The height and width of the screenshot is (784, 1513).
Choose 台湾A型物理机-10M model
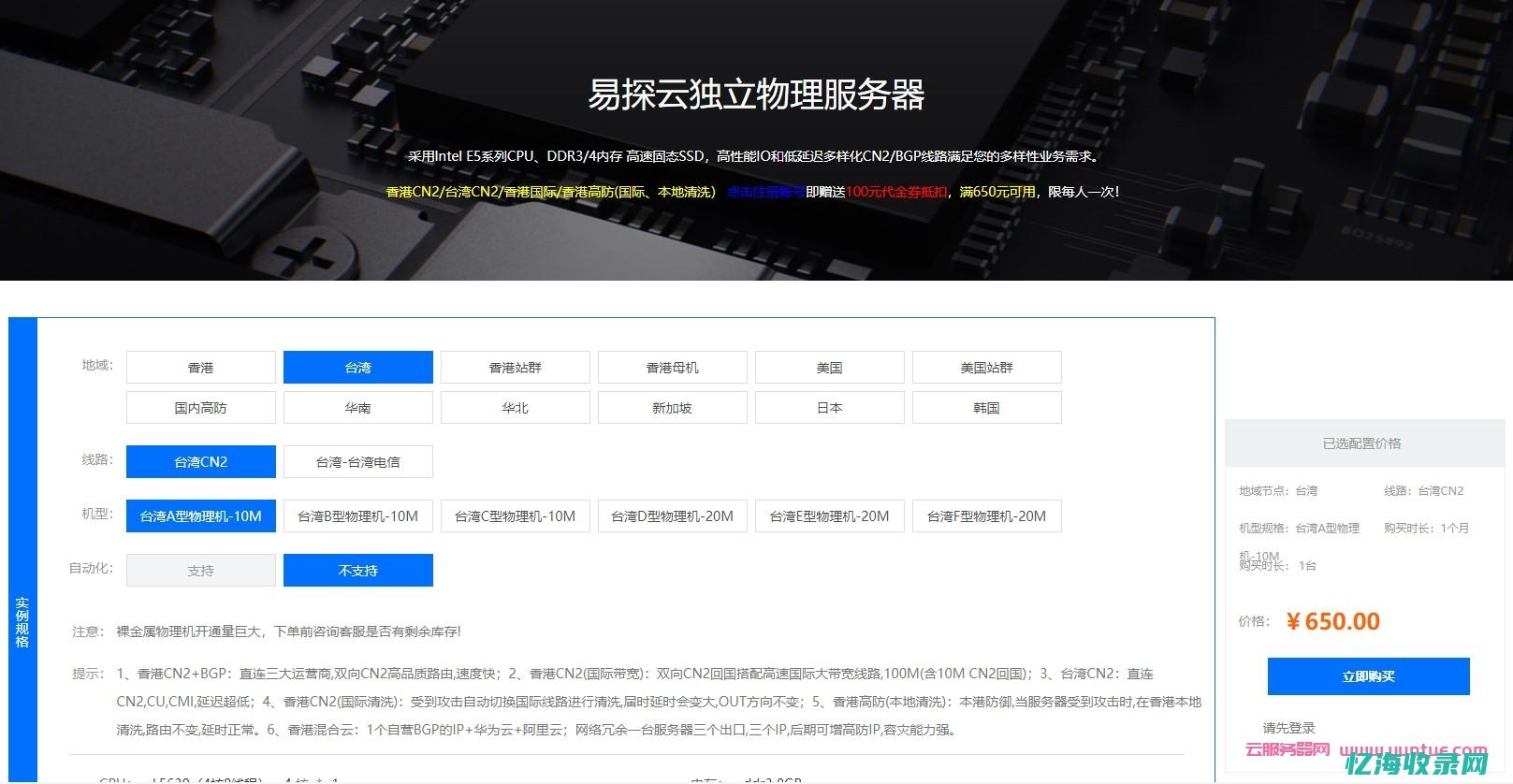(x=201, y=516)
